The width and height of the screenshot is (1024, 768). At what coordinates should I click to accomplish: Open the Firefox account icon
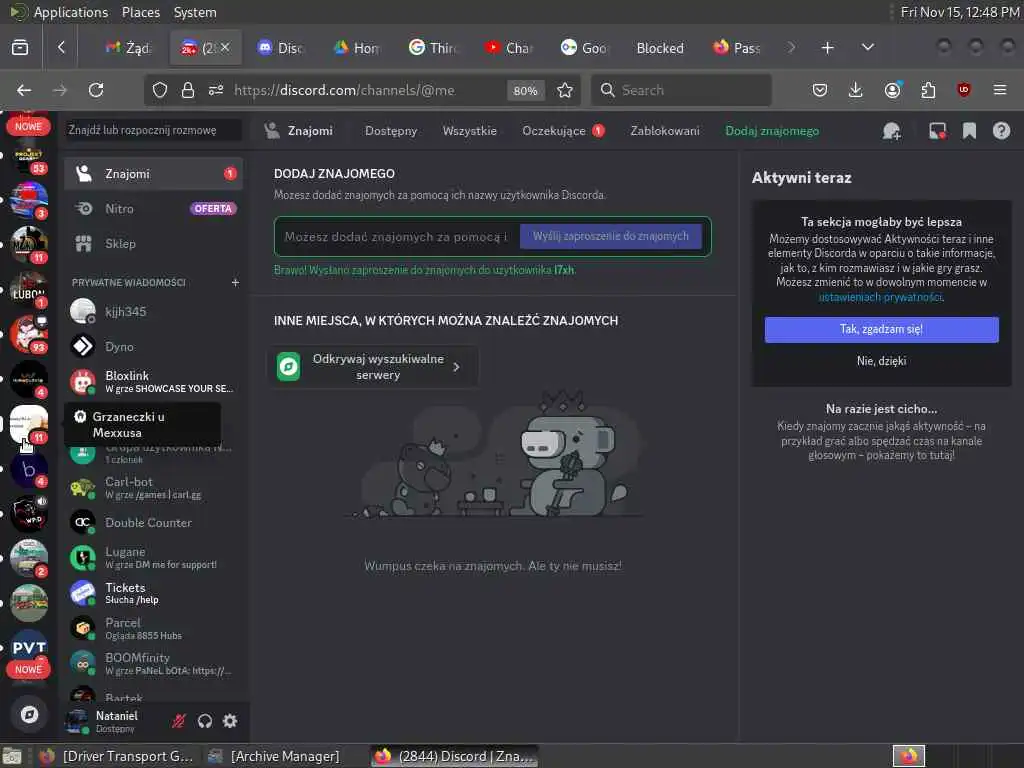tap(893, 90)
